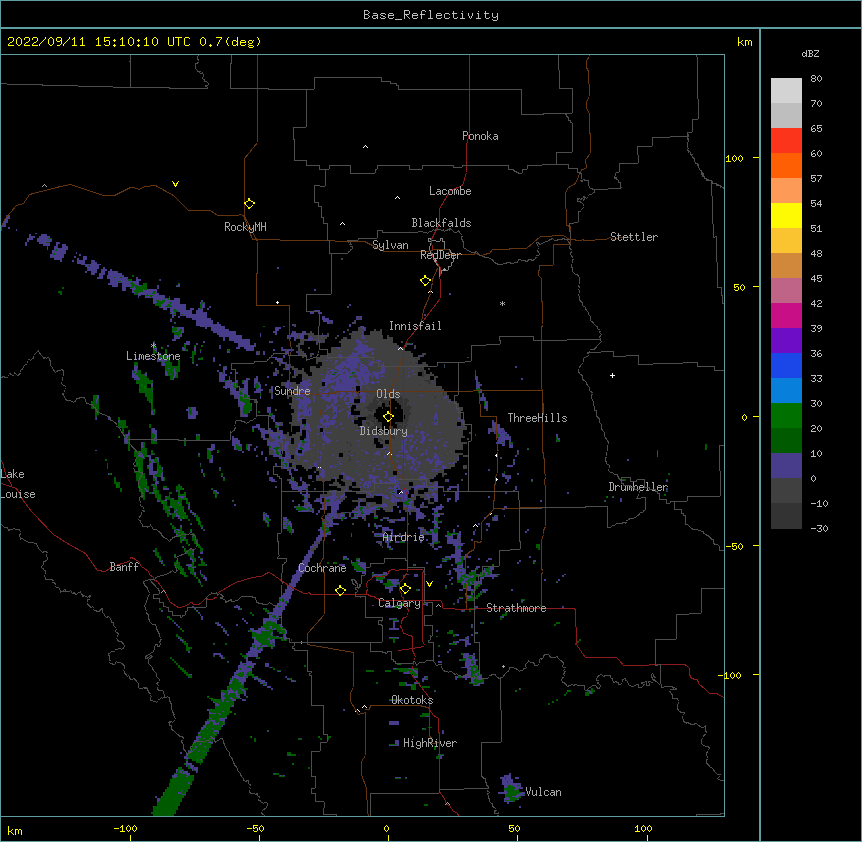Click the Drumheller label

pyautogui.click(x=638, y=487)
